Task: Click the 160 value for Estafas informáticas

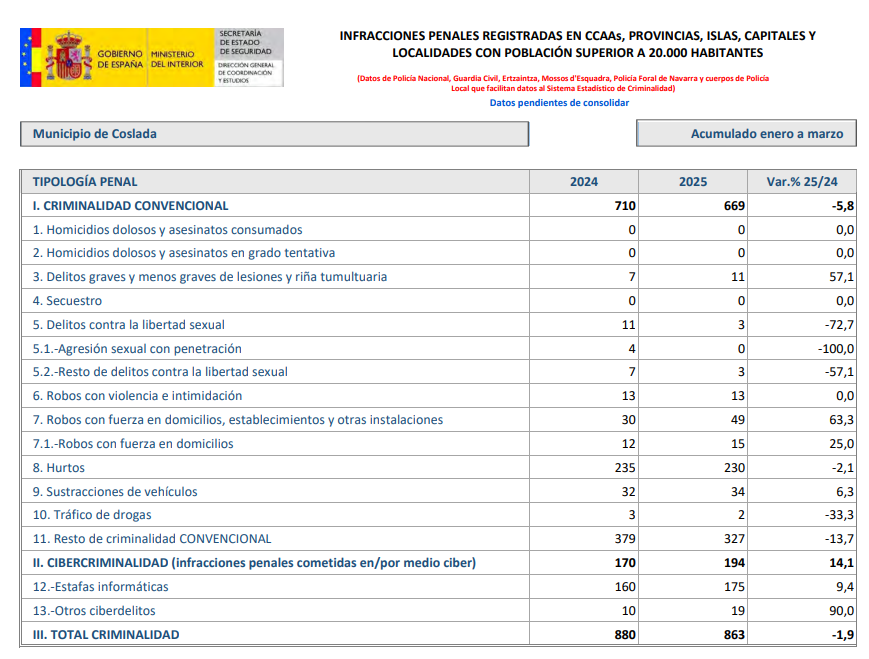Action: tap(625, 586)
